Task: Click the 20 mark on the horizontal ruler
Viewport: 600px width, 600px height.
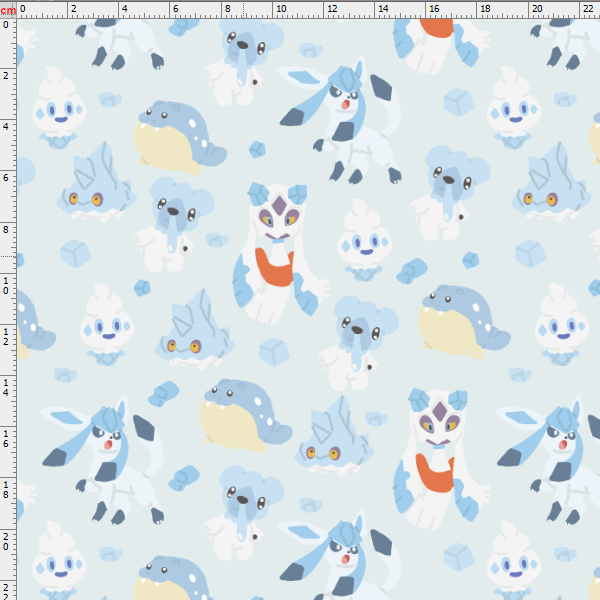Action: [x=537, y=8]
